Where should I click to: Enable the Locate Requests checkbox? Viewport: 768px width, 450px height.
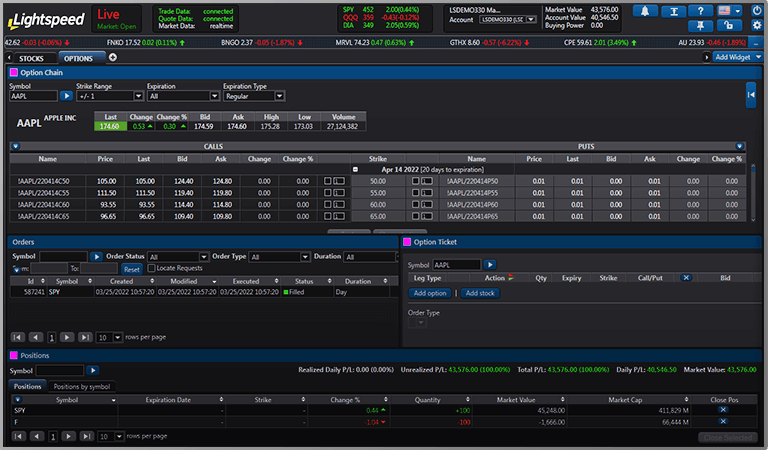tap(151, 269)
